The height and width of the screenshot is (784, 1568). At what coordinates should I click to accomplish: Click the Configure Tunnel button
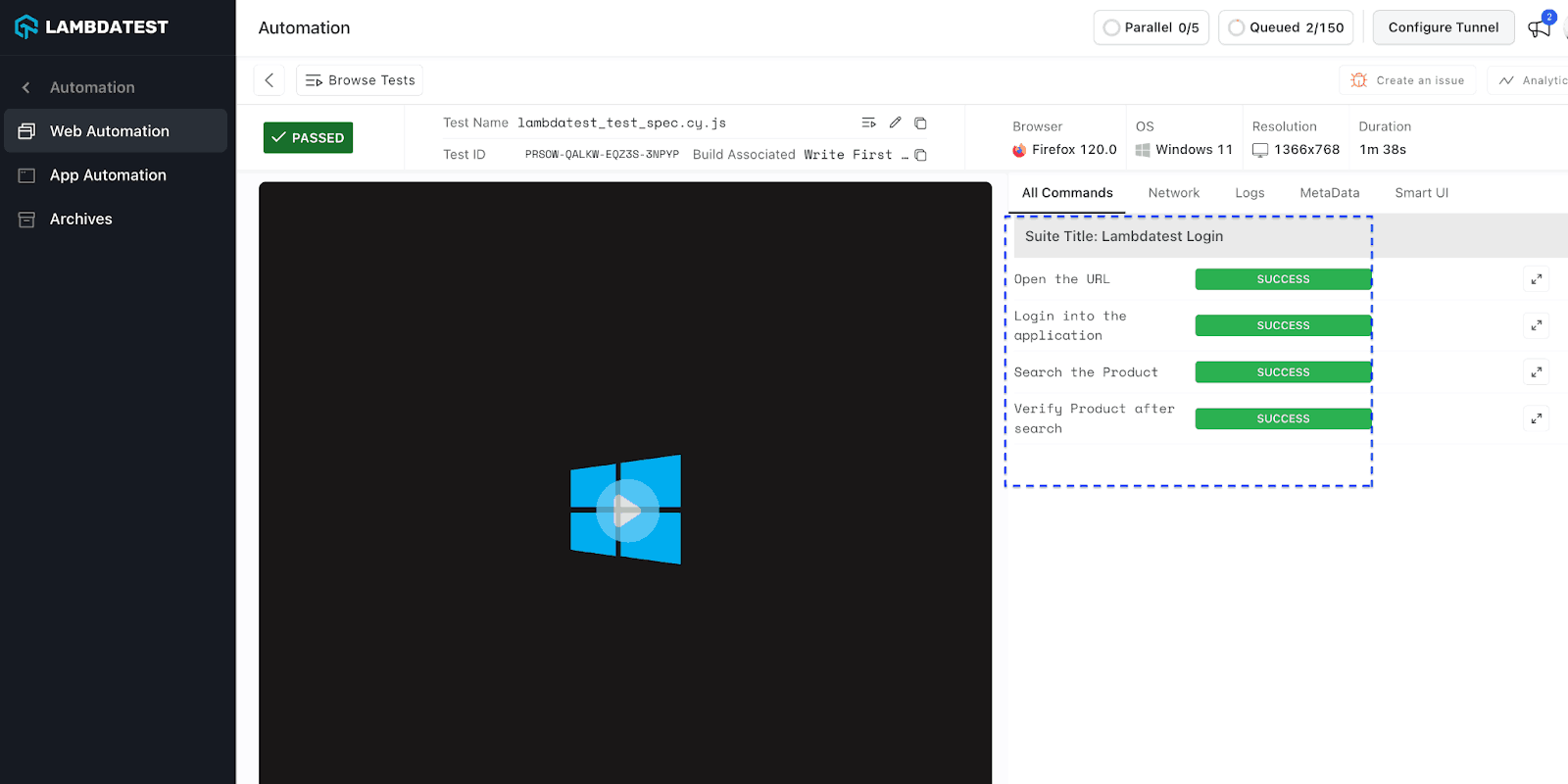pyautogui.click(x=1444, y=27)
